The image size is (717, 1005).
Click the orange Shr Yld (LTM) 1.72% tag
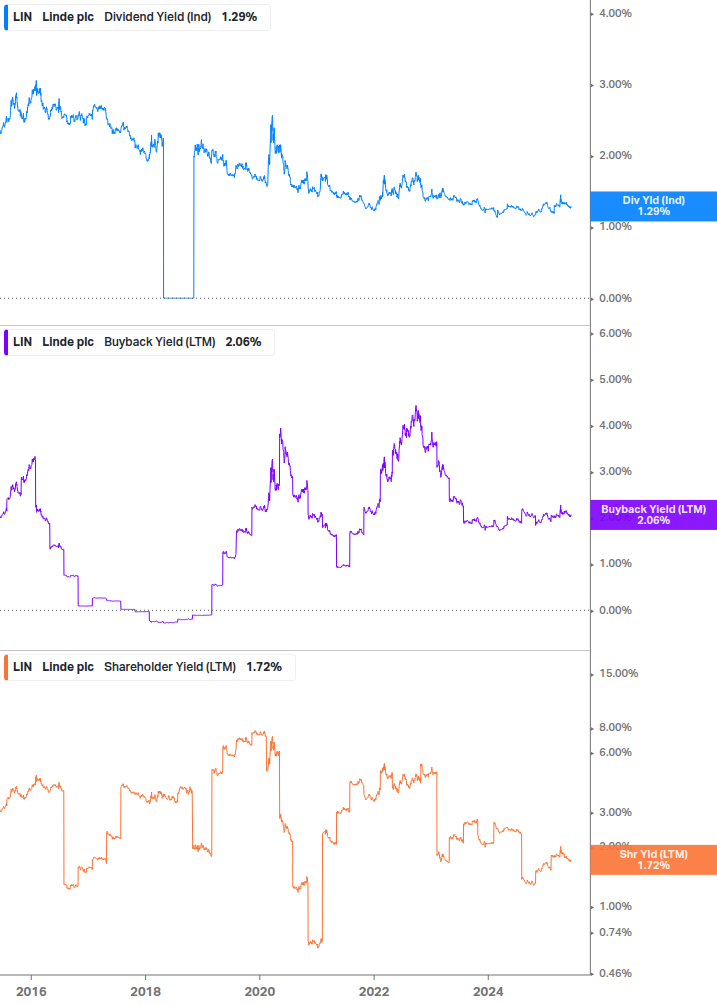coord(654,860)
